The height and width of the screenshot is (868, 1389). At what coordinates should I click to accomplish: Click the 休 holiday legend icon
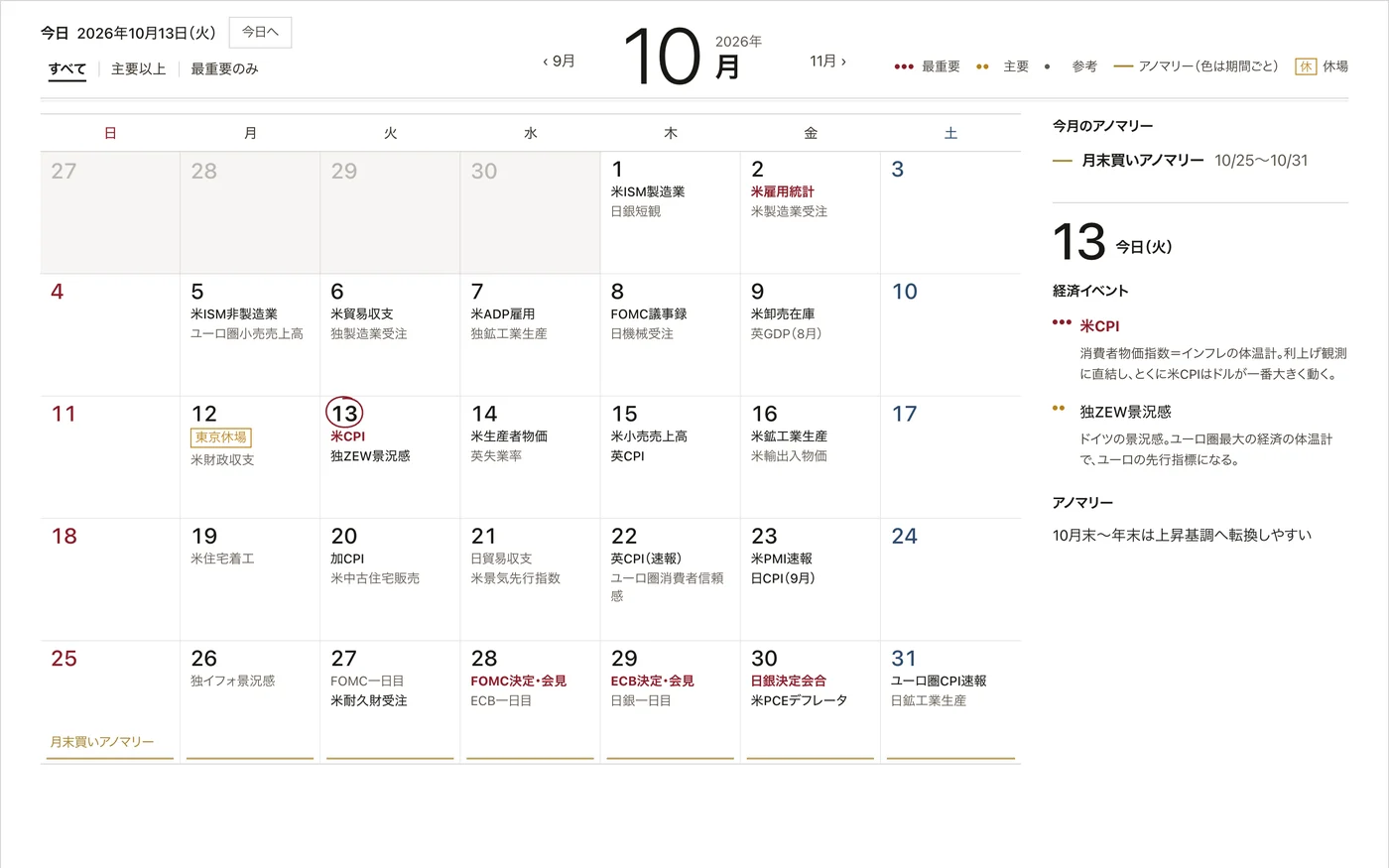pyautogui.click(x=1306, y=66)
